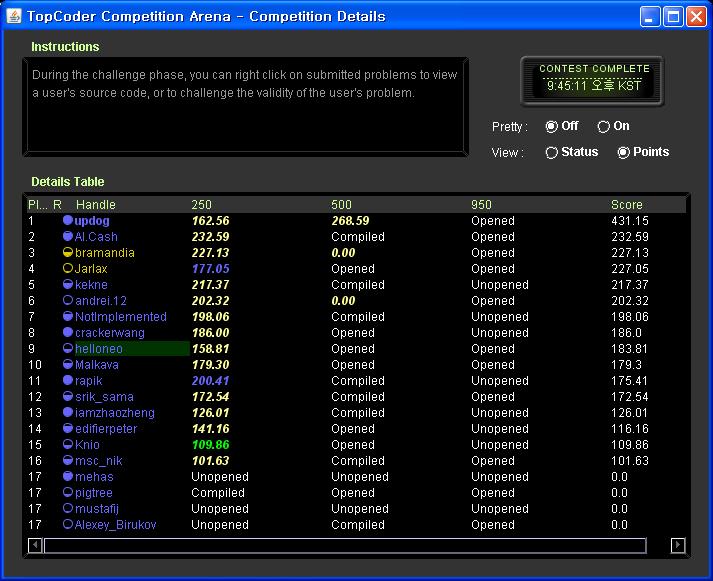Click the rating icon beside mehas

pyautogui.click(x=68, y=476)
